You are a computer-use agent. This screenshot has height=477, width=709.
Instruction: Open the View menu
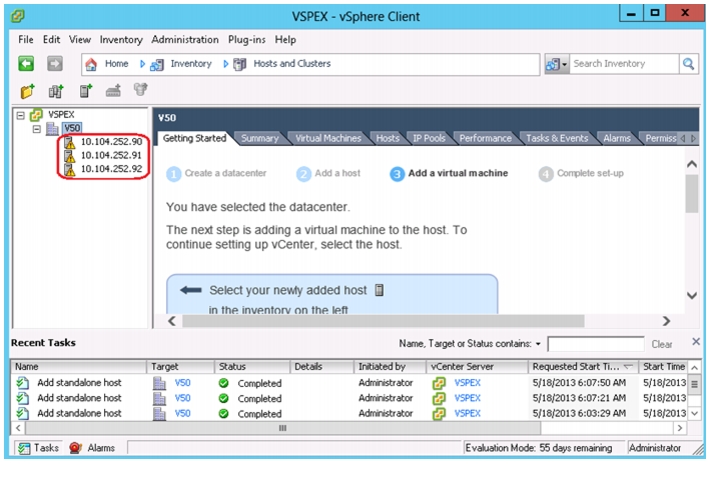click(80, 40)
